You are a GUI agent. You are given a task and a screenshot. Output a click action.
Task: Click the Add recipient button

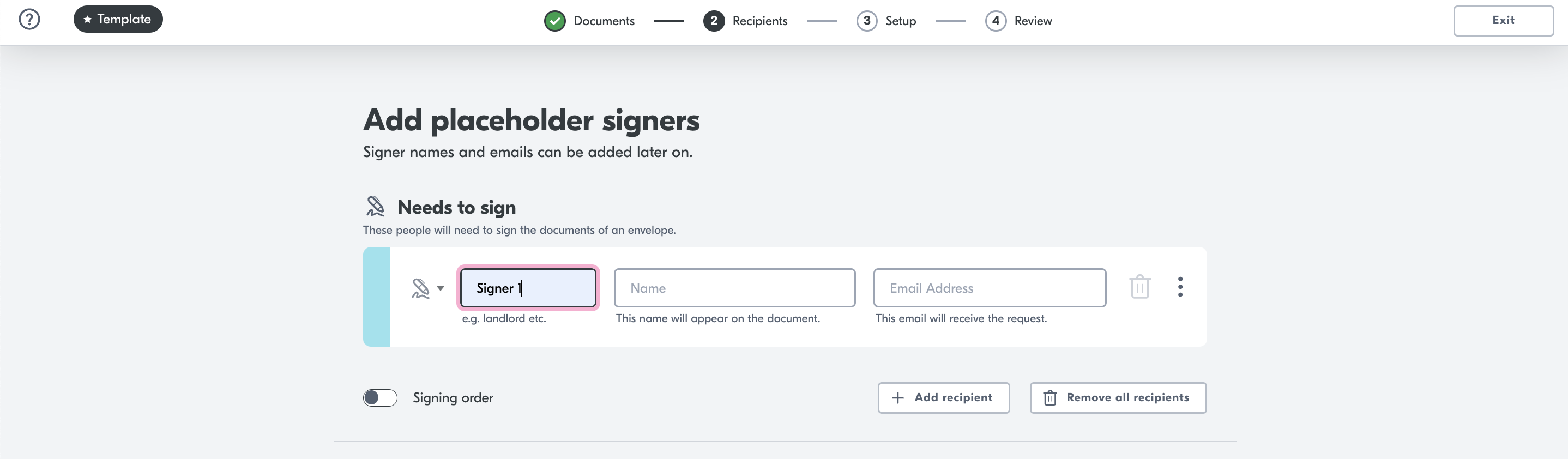pyautogui.click(x=944, y=397)
